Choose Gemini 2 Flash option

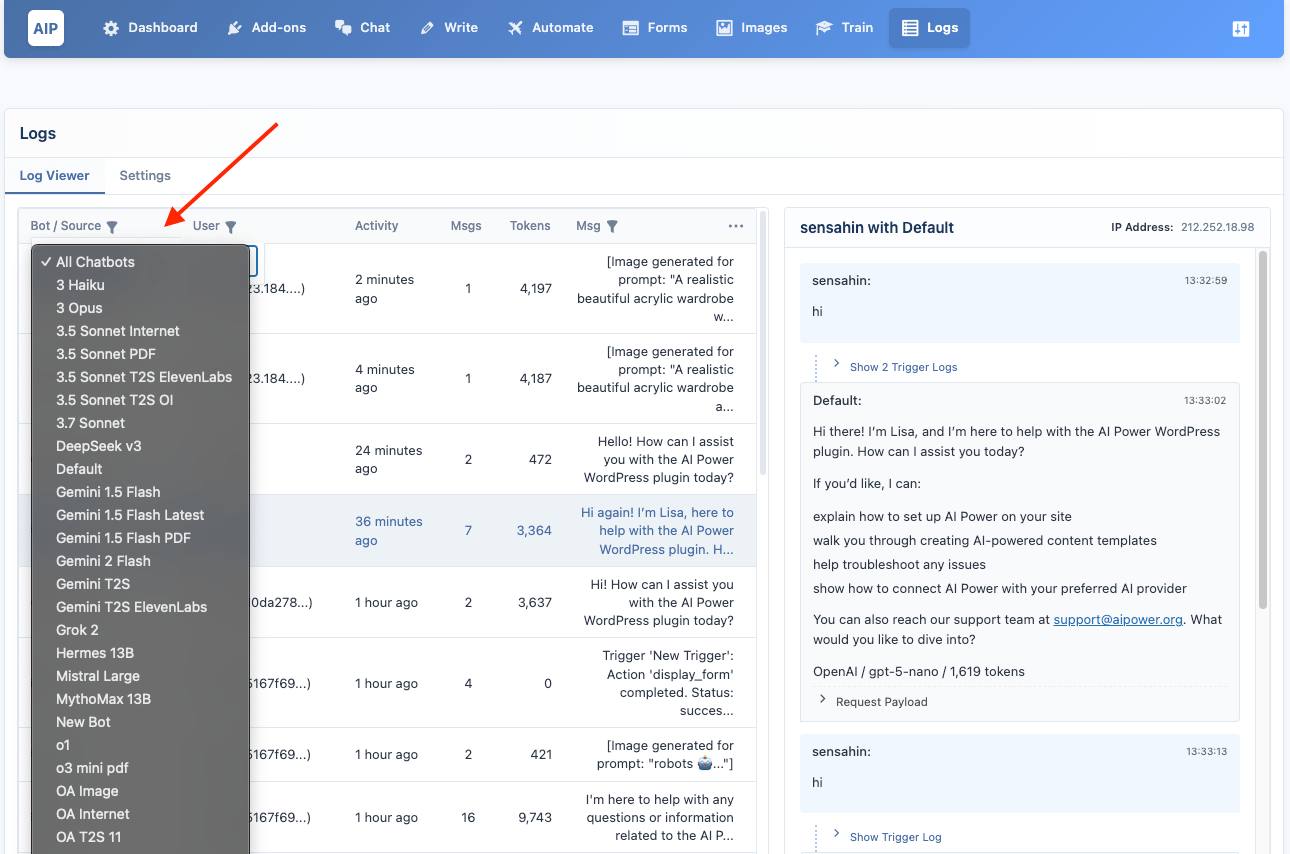pos(140,561)
